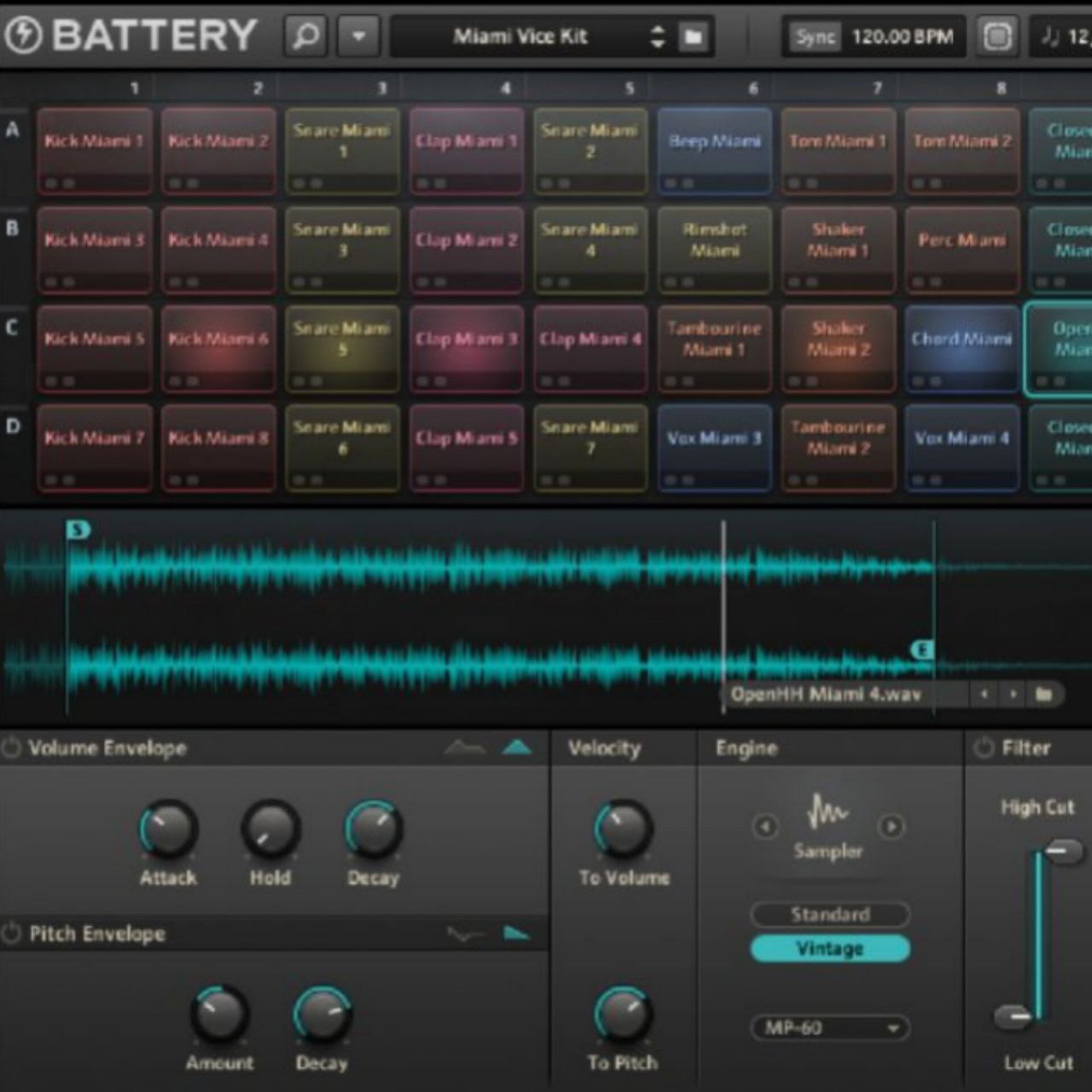Screen dimensions: 1092x1092
Task: Select the Clap Miami 1 cell
Action: coord(467,151)
